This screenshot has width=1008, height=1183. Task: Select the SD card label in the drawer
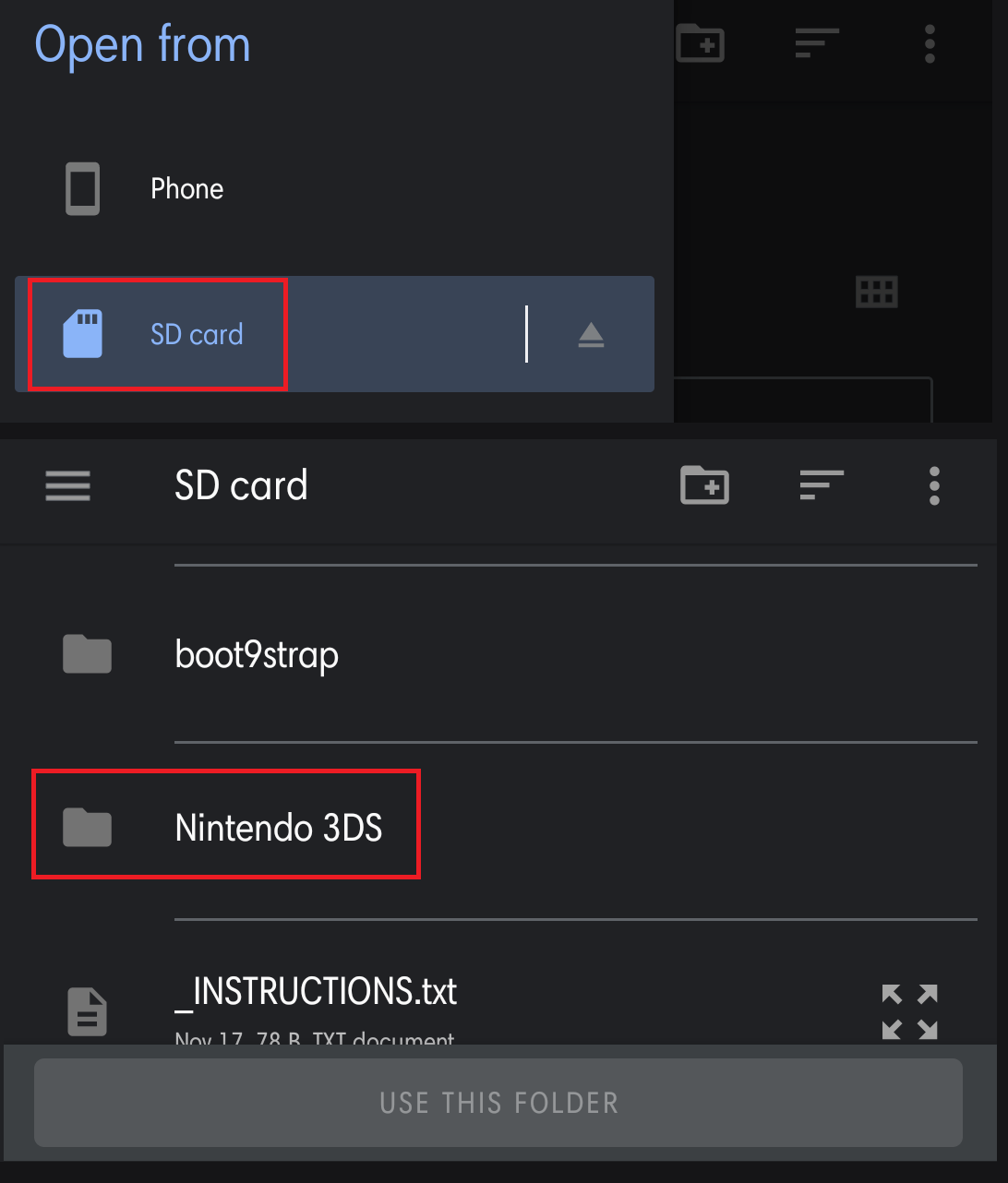click(x=197, y=334)
